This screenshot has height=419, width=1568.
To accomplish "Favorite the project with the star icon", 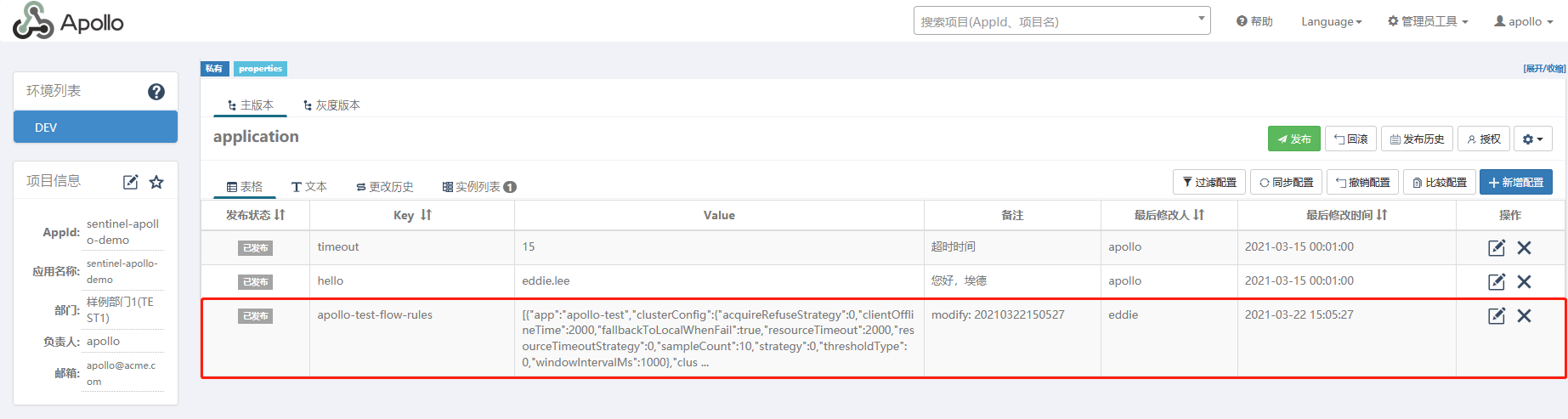I will pyautogui.click(x=156, y=182).
